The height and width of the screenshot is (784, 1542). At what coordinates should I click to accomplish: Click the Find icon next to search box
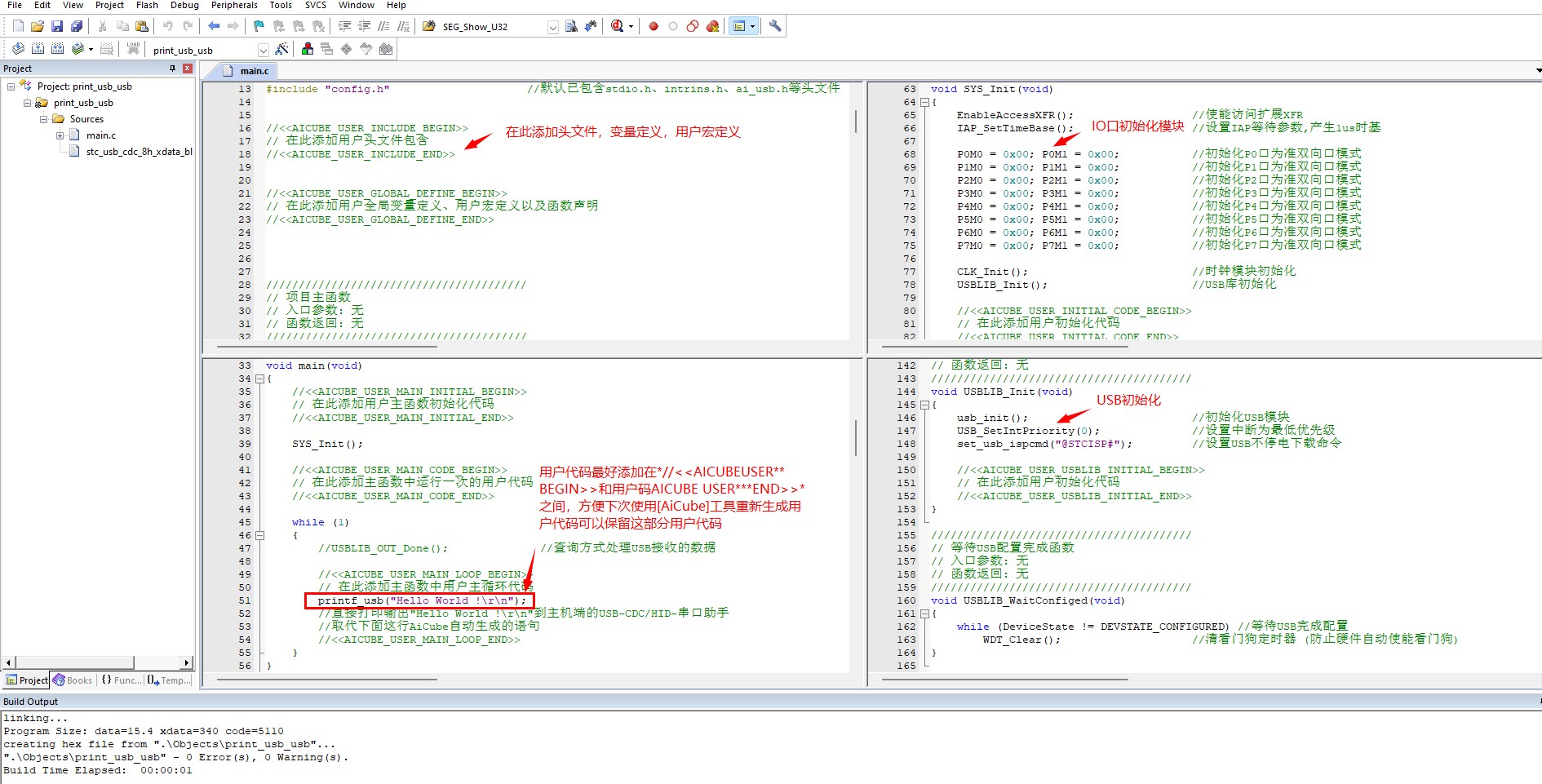coord(571,26)
